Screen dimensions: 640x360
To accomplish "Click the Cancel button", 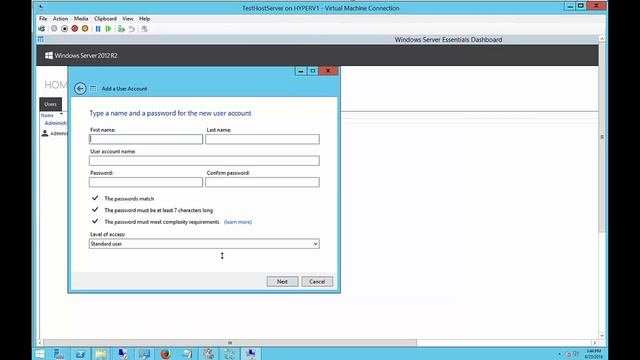I will [317, 282].
